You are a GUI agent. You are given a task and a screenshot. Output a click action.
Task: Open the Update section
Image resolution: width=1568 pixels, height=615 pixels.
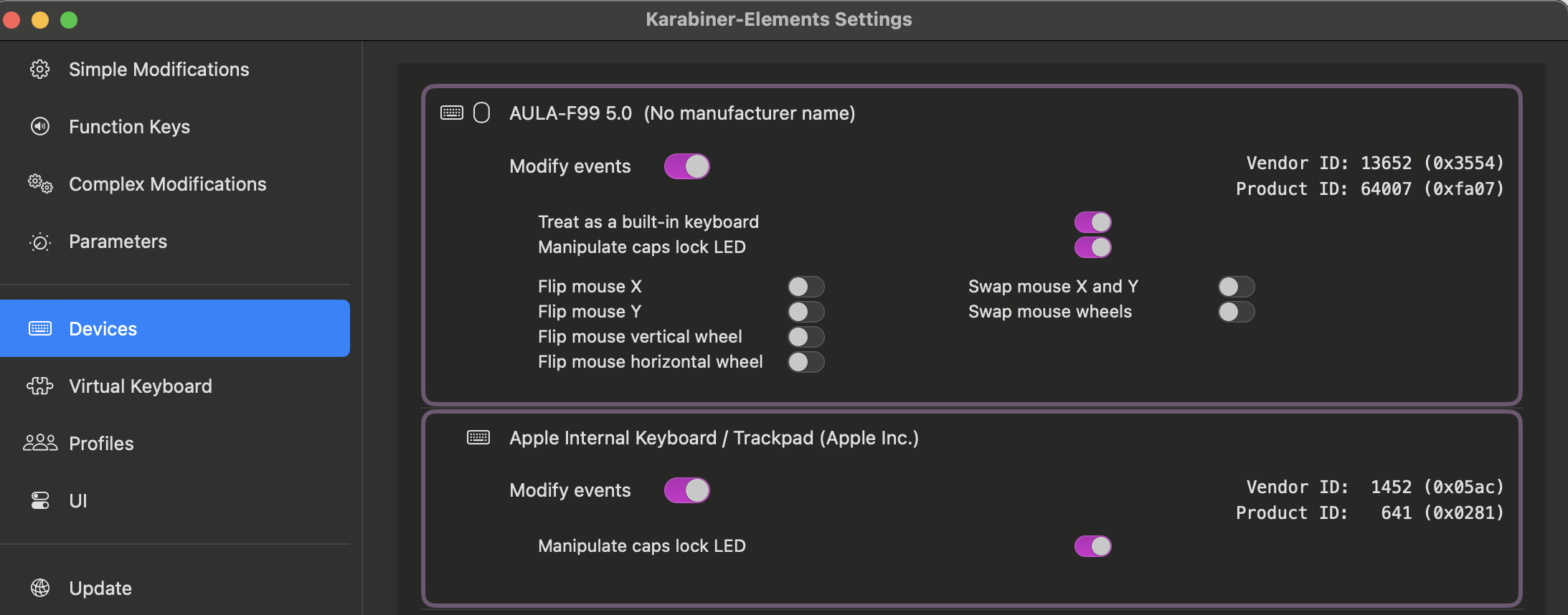175,588
